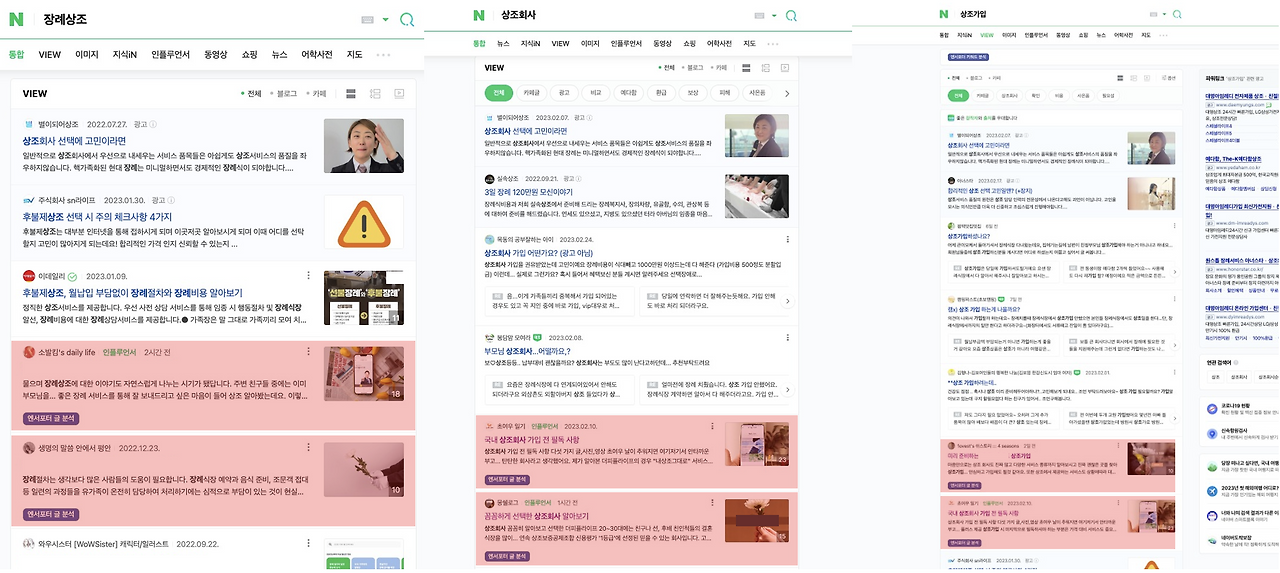Select the green 전체 chip in the 상조회사 window
Screen dimensions: 1280x573
498,93
